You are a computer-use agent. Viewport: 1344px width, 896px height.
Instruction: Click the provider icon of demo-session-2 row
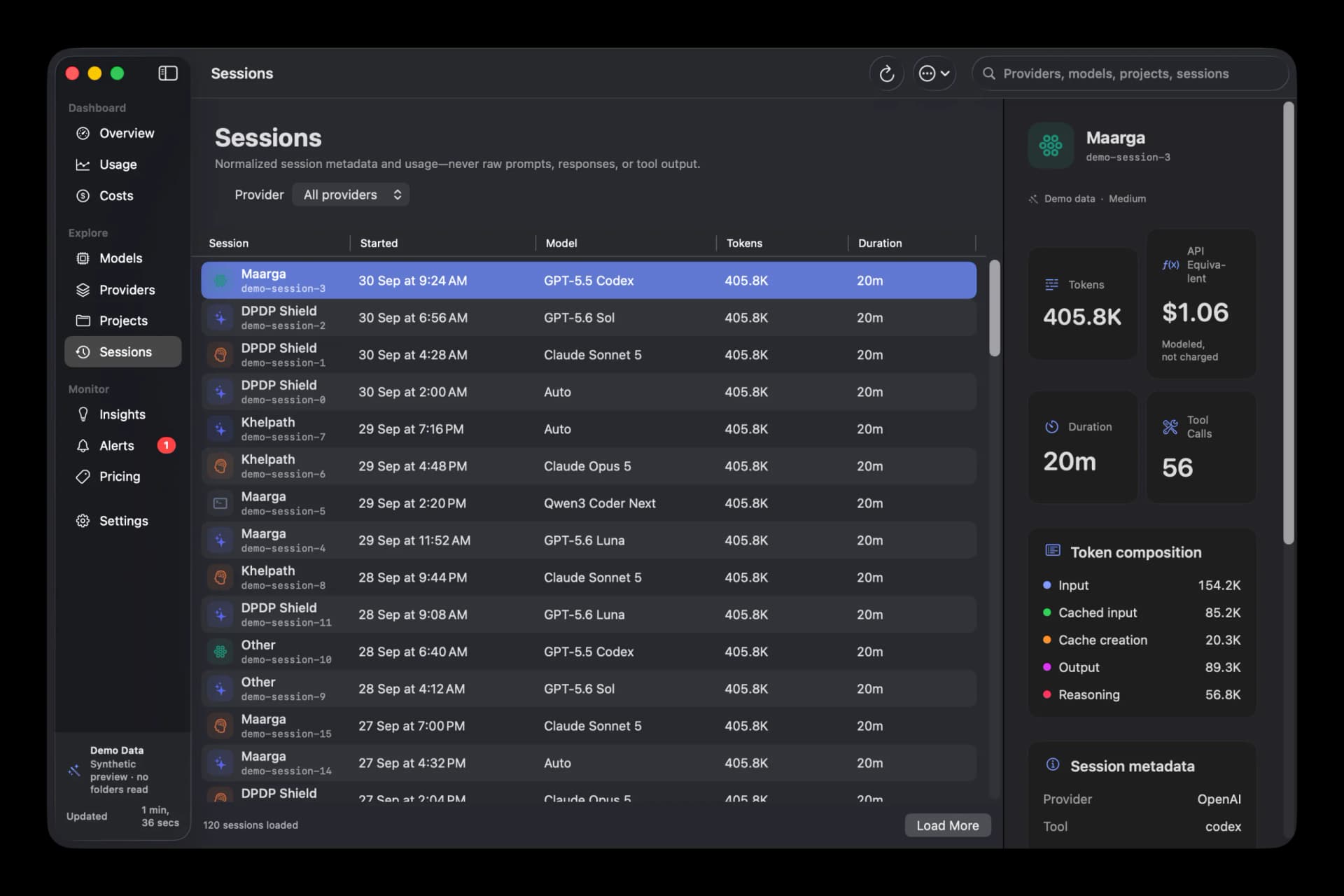click(x=220, y=318)
